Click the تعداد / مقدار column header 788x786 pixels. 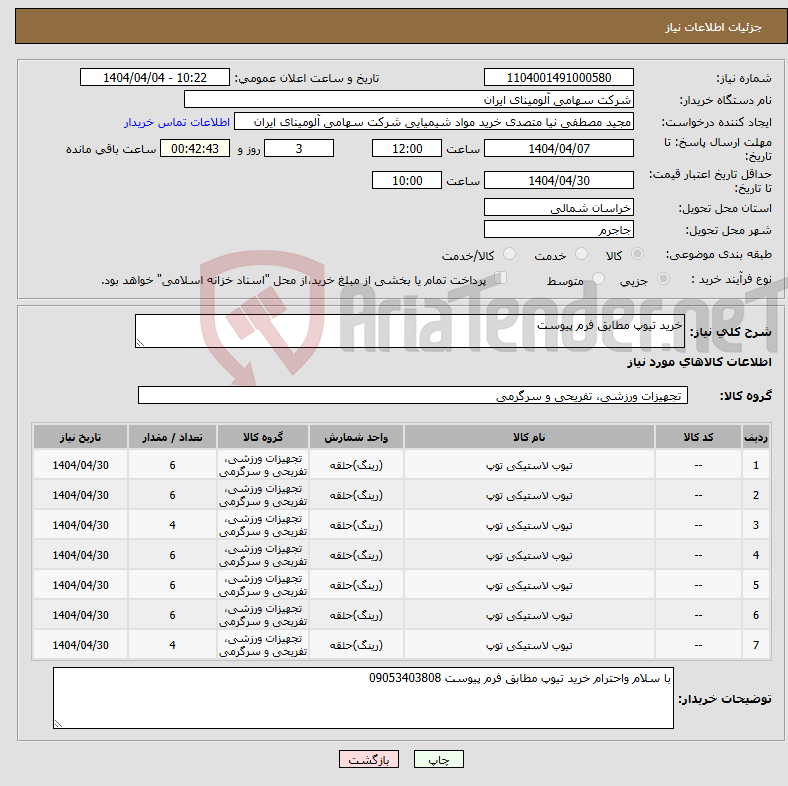point(172,437)
